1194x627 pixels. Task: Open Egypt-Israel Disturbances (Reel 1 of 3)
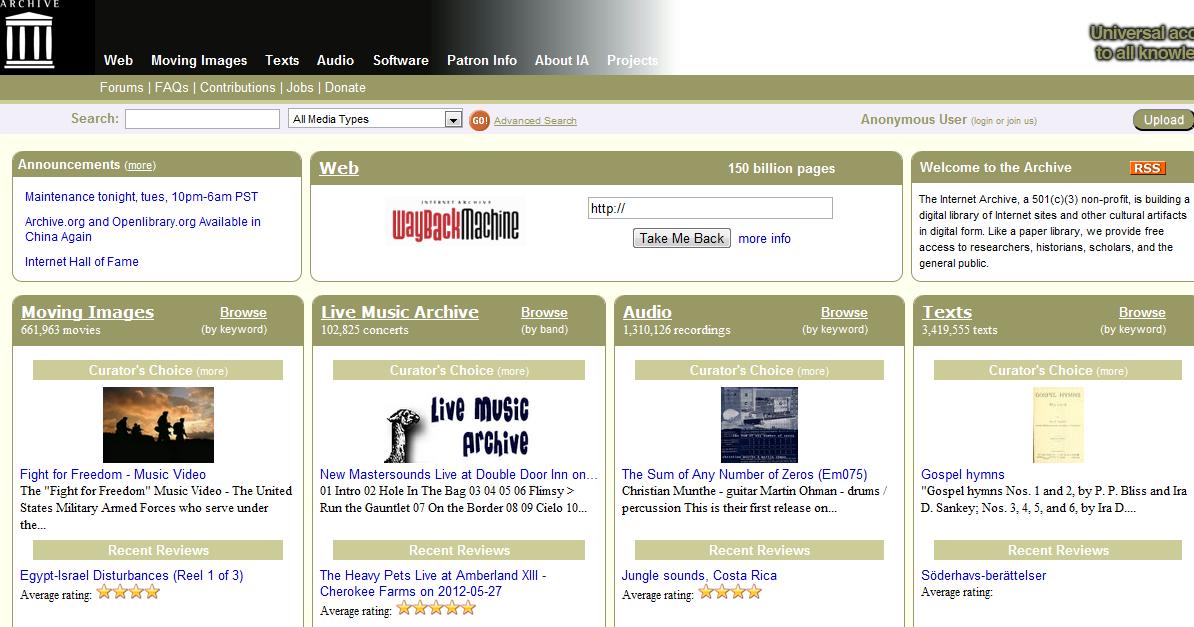(132, 575)
